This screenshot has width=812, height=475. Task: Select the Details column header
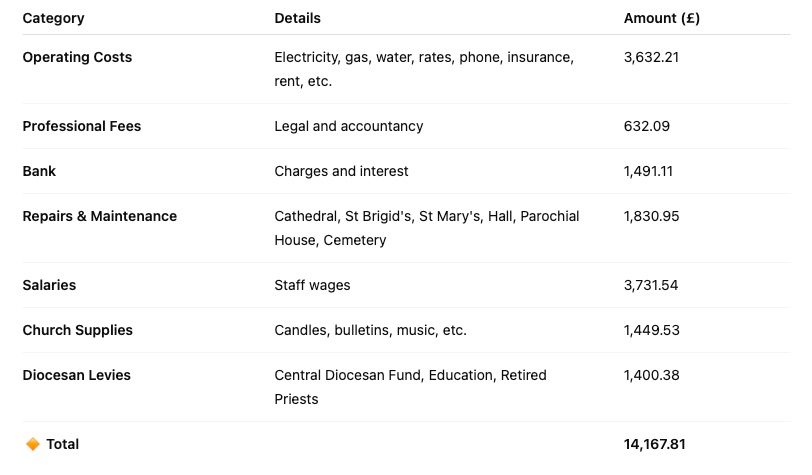click(297, 18)
